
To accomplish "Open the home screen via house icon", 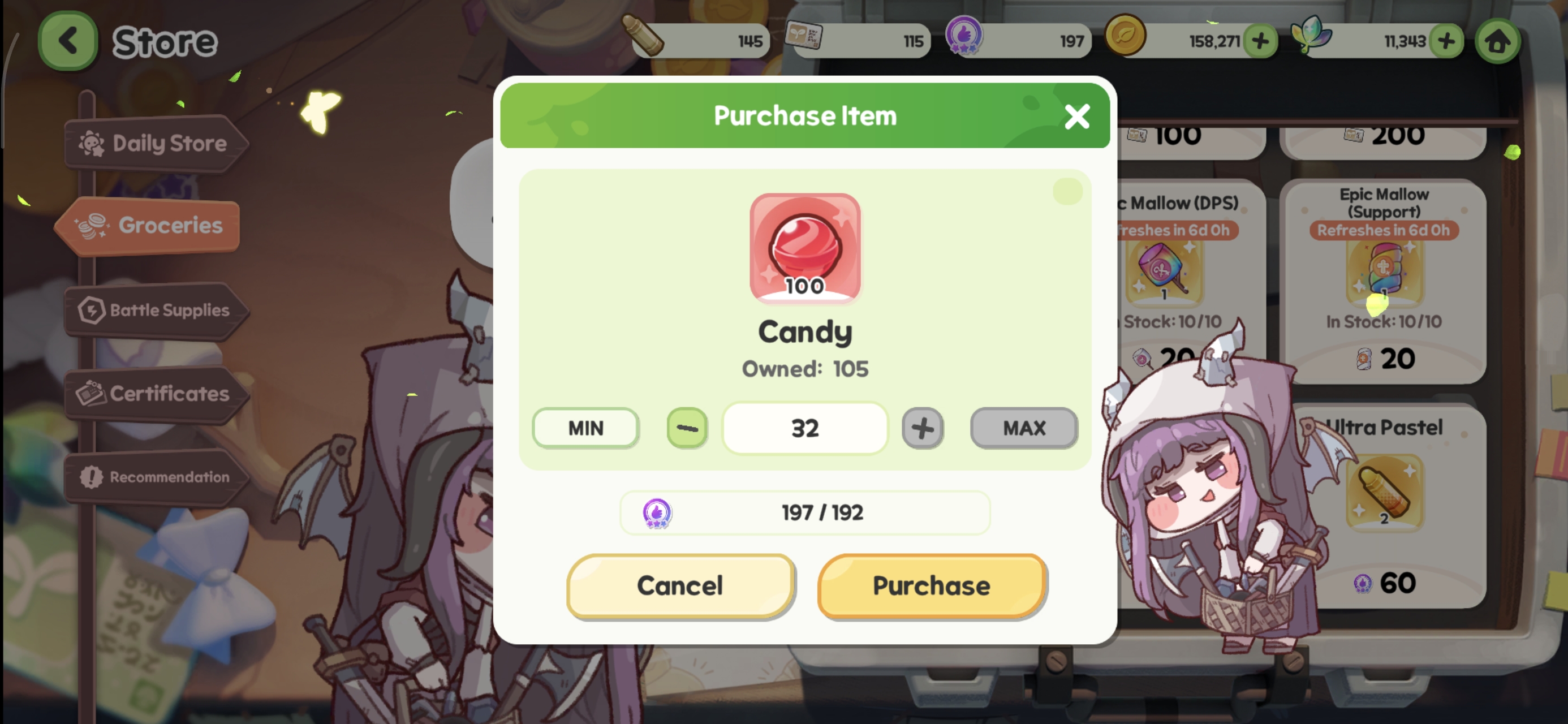I will point(1497,41).
